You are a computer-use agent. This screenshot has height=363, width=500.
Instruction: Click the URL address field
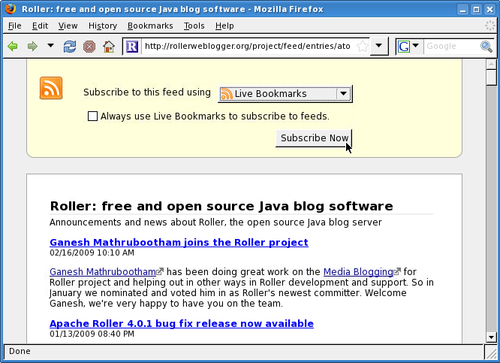click(248, 46)
